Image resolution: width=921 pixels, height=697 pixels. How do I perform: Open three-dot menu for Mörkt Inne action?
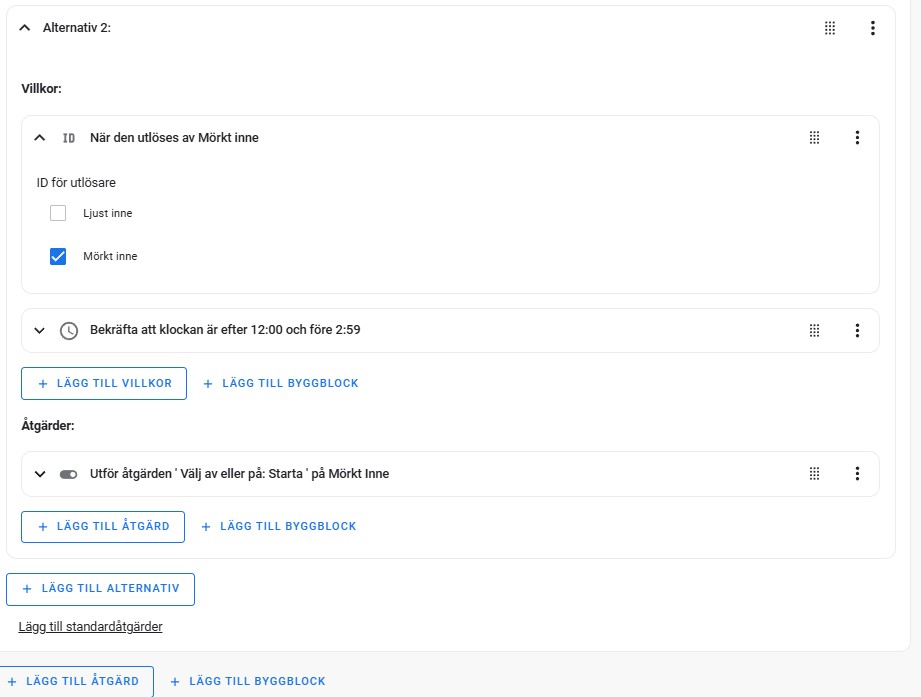(x=857, y=473)
